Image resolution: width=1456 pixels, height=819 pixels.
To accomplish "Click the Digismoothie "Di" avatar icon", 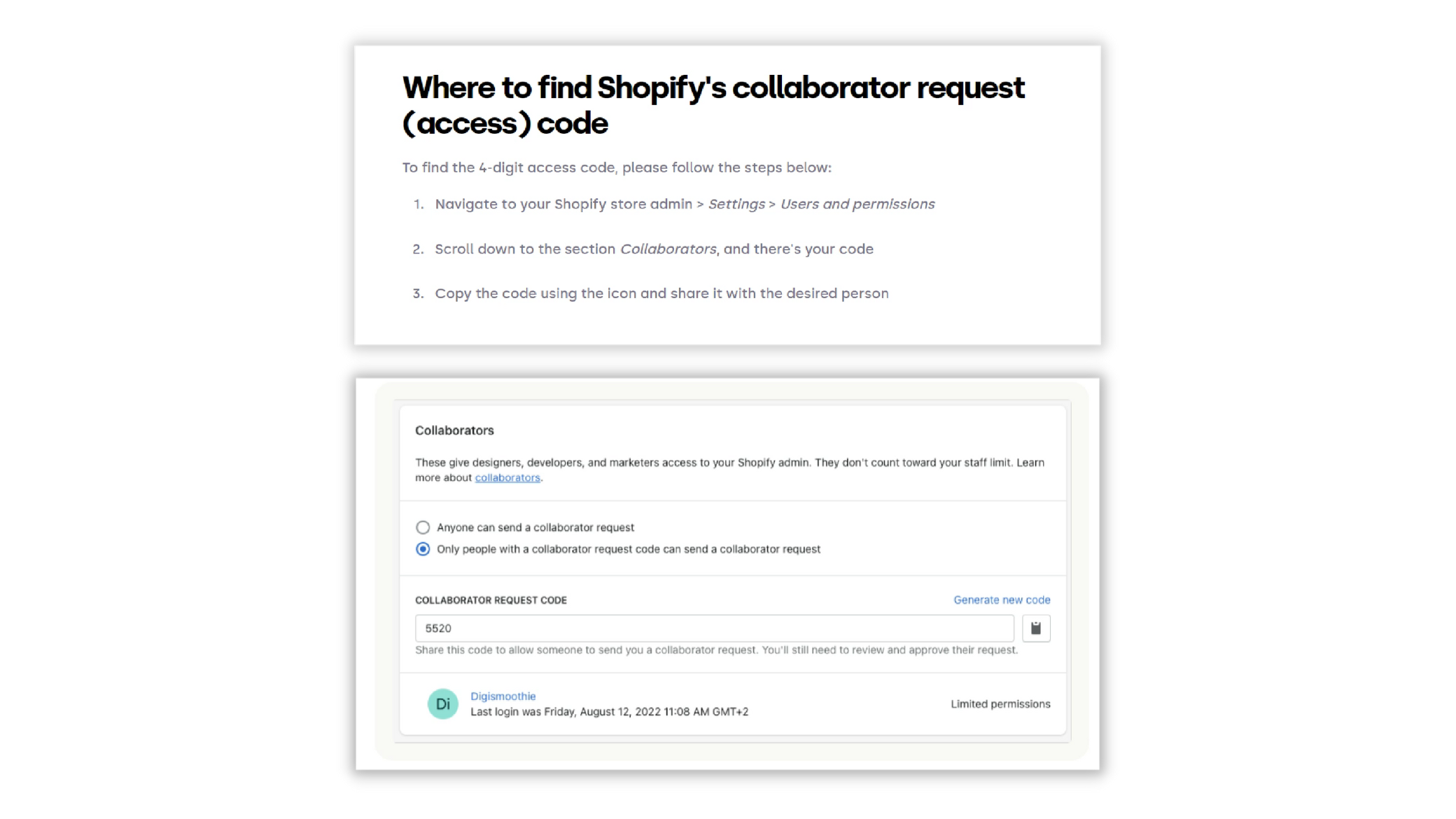I will pos(442,703).
